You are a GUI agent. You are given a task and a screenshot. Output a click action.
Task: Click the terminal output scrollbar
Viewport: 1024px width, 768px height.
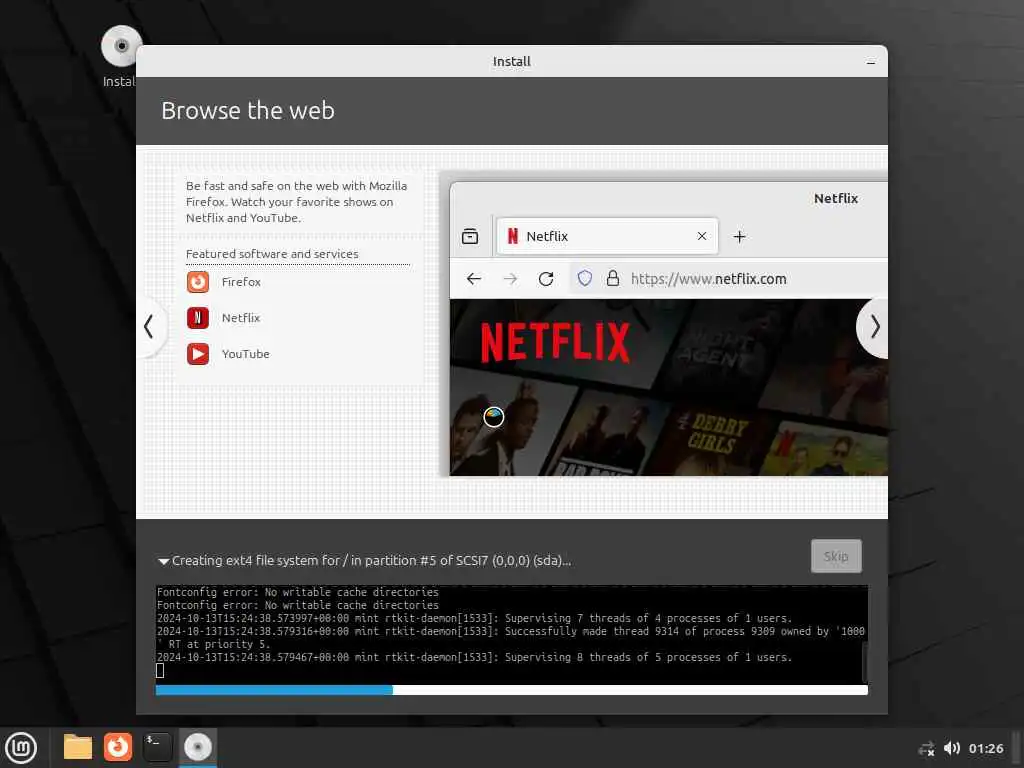tap(865, 662)
